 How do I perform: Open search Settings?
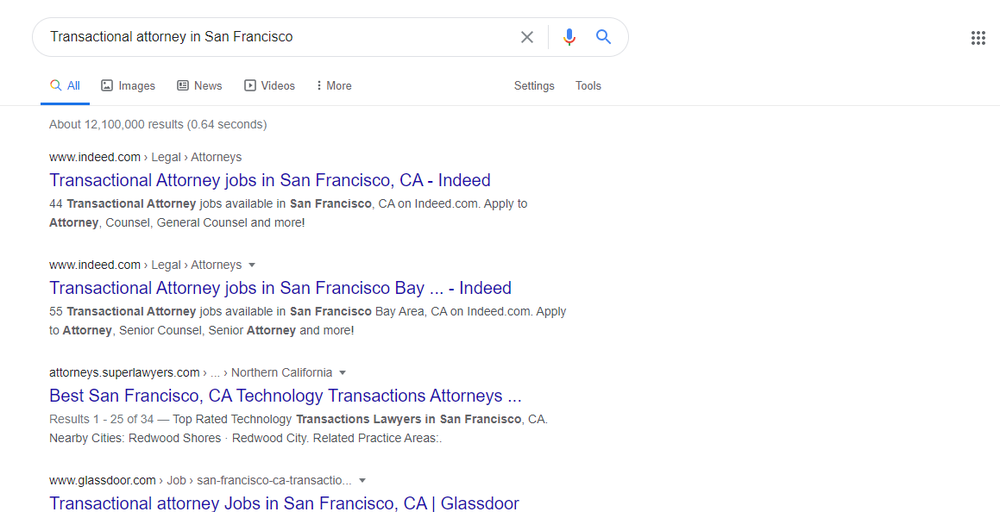(534, 85)
